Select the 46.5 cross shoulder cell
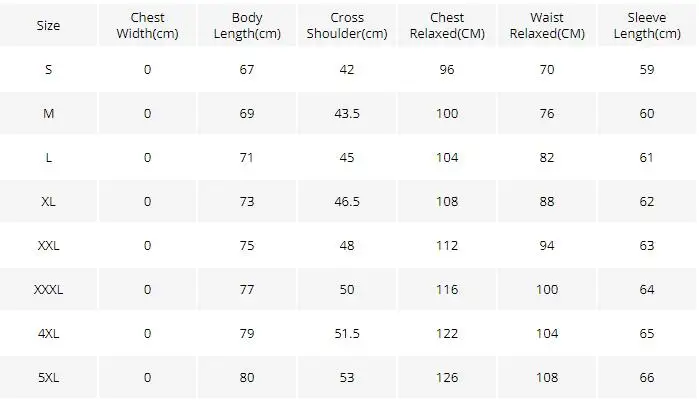699x405 pixels. tap(347, 202)
